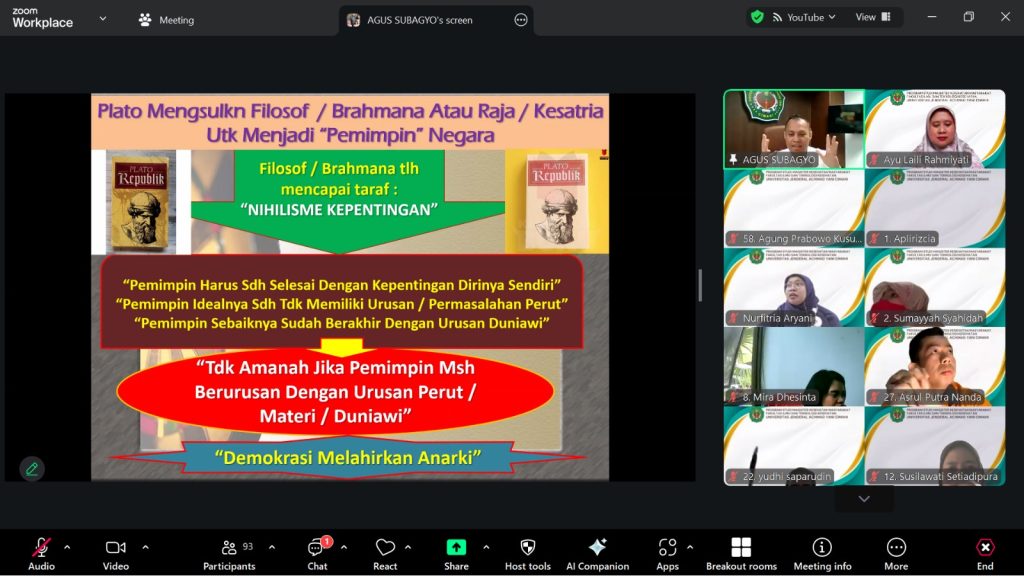Image resolution: width=1024 pixels, height=576 pixels.
Task: Open the View layout menu
Action: point(869,16)
